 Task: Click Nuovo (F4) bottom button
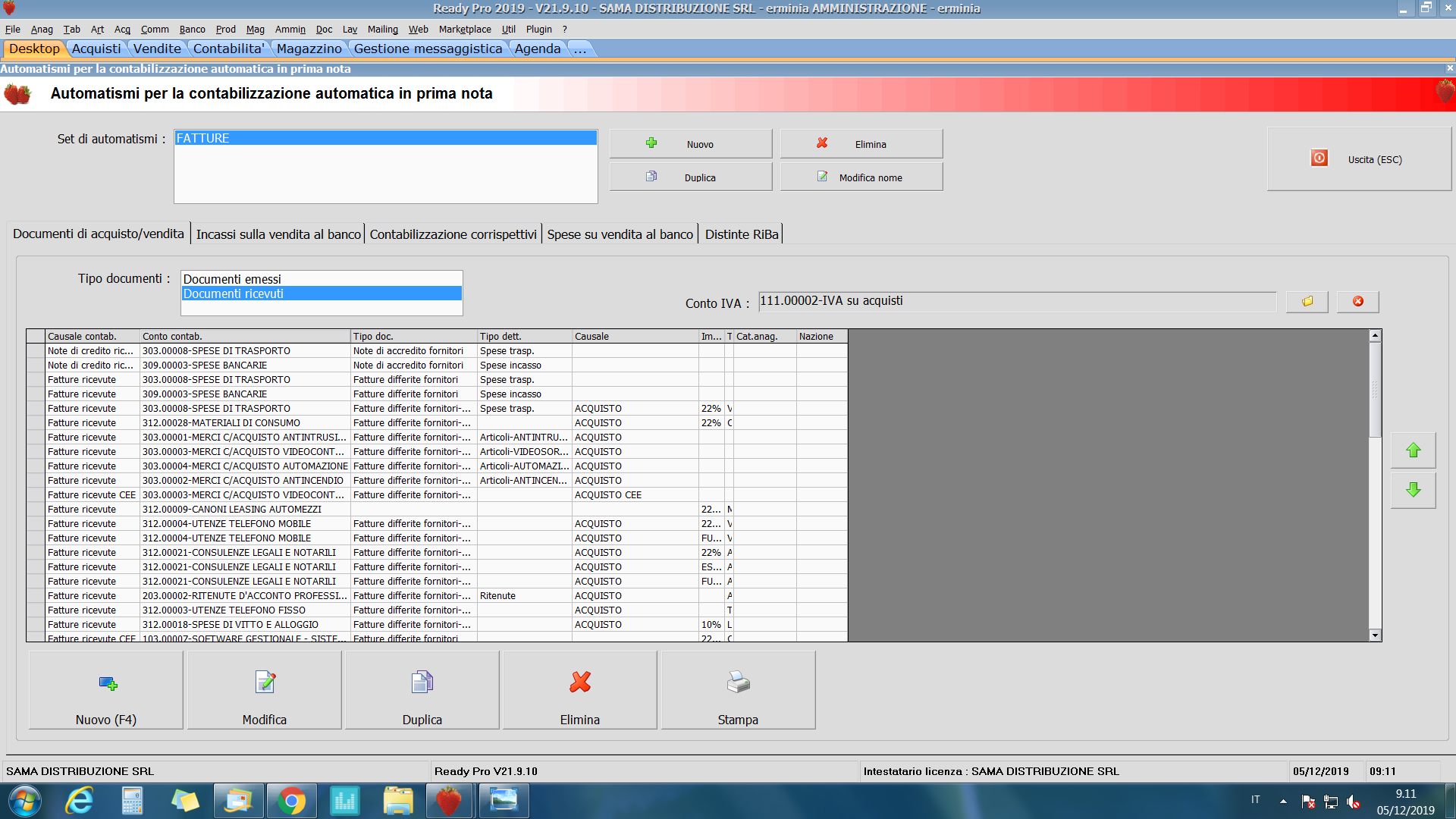106,690
